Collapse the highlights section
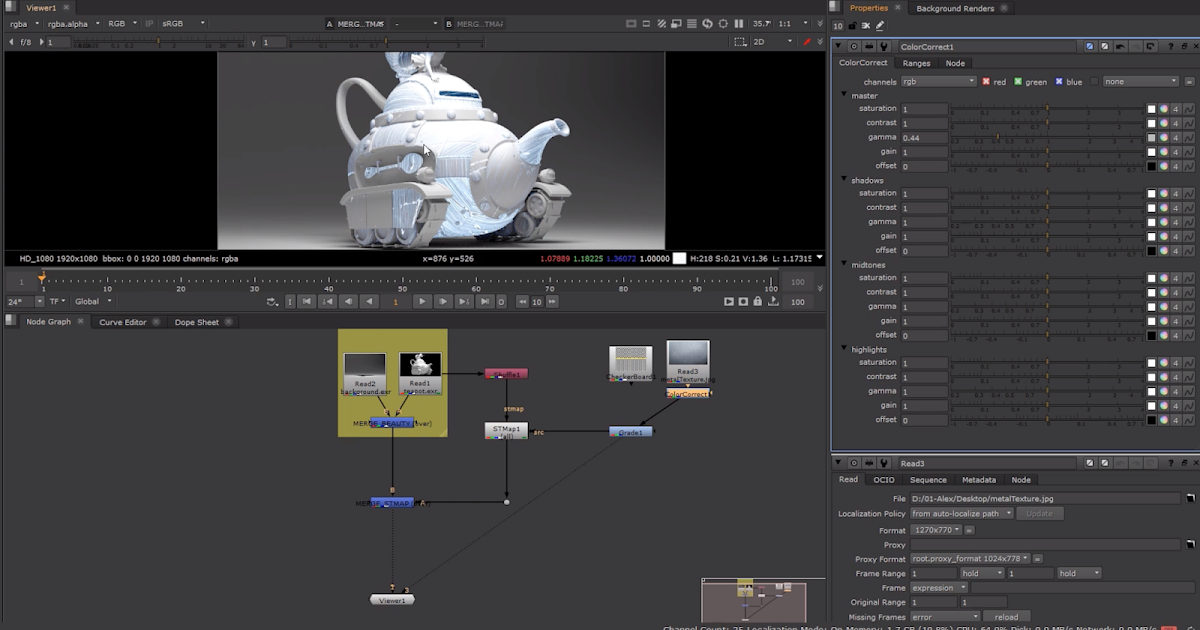1200x630 pixels. (844, 350)
